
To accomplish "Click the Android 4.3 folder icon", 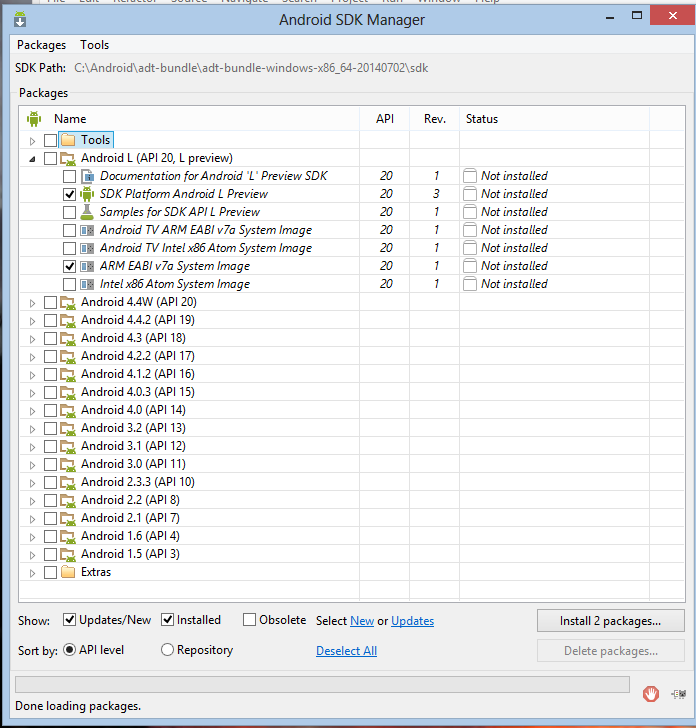I will click(68, 338).
